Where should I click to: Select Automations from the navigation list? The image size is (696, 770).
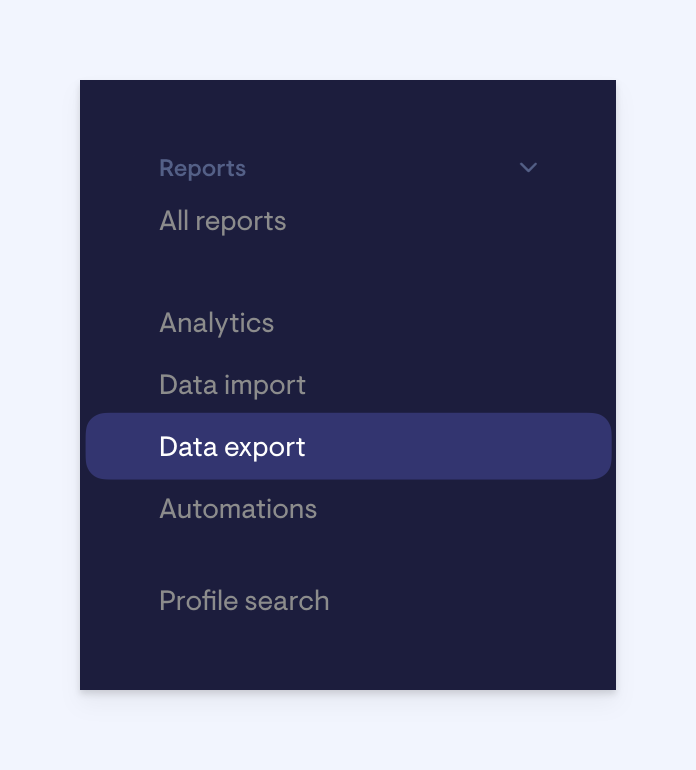coord(238,509)
